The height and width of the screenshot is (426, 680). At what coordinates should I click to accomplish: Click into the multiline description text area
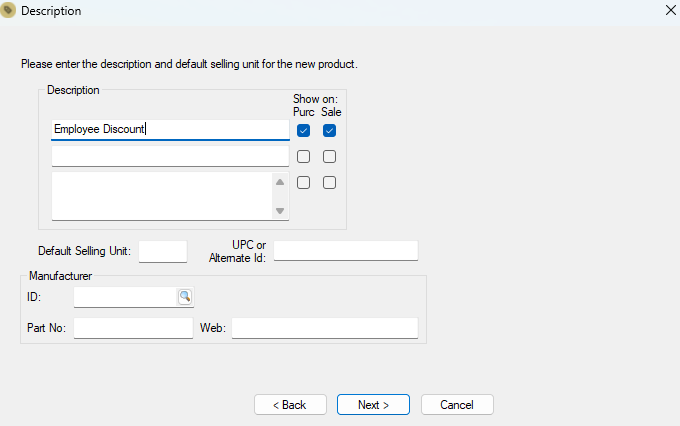[162, 196]
